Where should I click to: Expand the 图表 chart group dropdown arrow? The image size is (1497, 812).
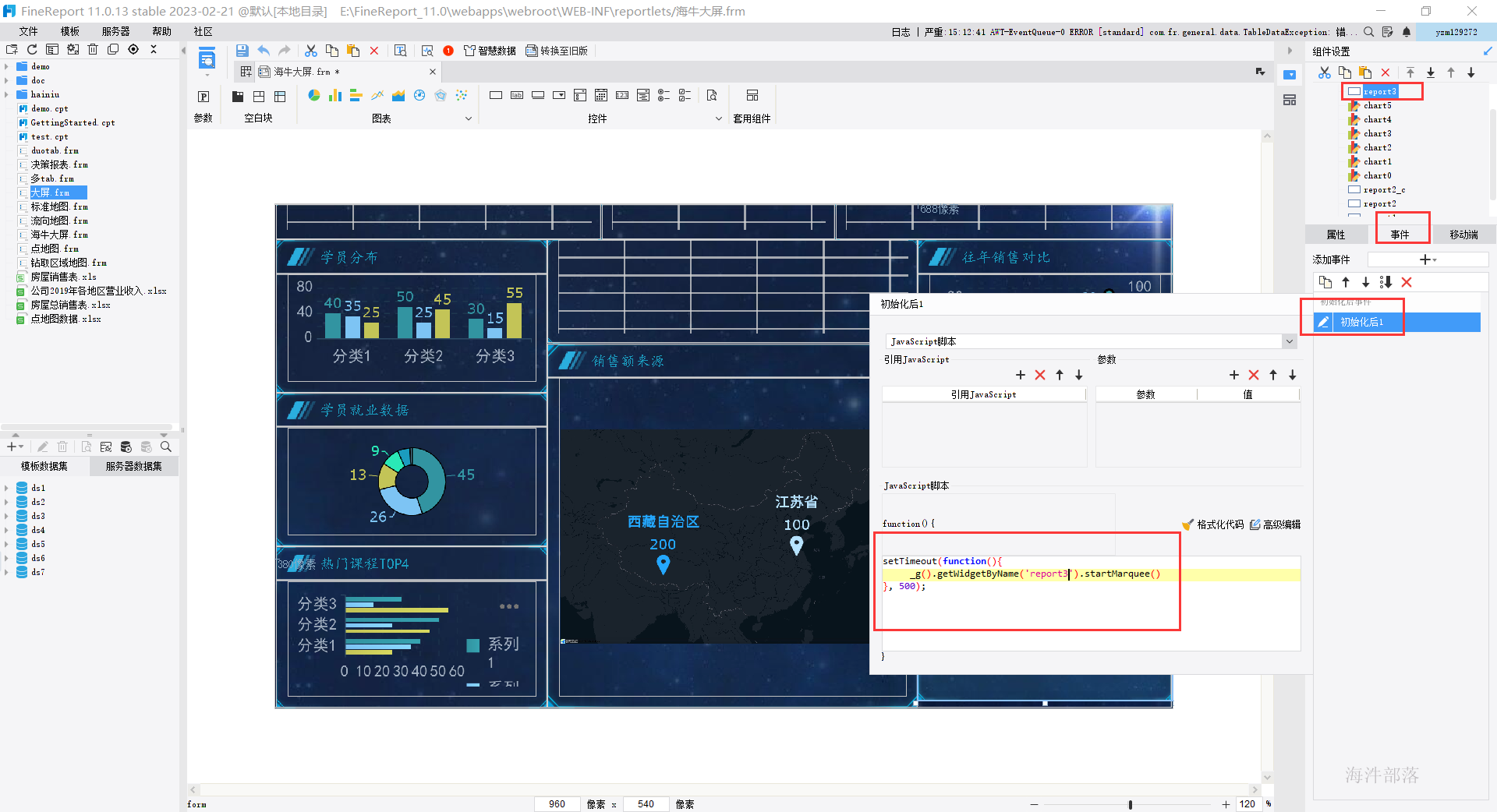click(x=469, y=118)
